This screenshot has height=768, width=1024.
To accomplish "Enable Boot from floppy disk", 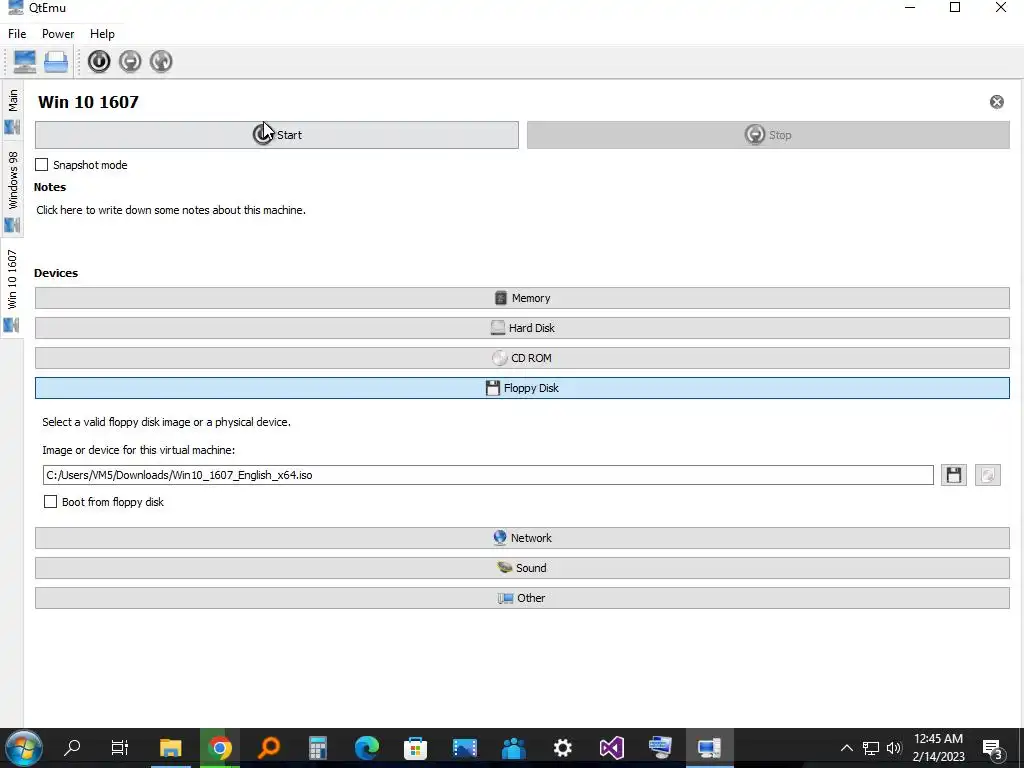I will [x=50, y=502].
